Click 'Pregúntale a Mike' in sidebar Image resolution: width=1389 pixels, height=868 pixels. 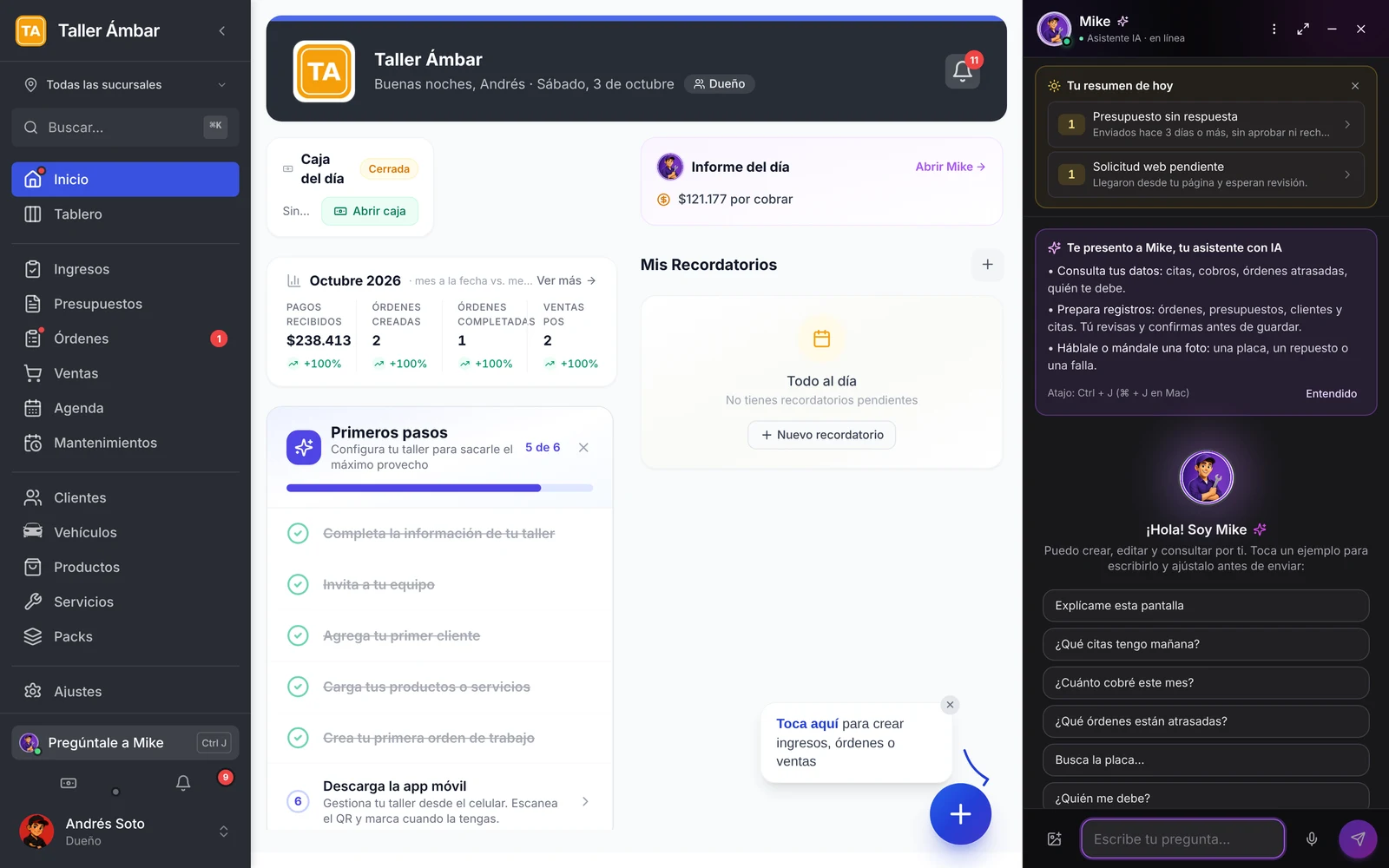(x=125, y=743)
